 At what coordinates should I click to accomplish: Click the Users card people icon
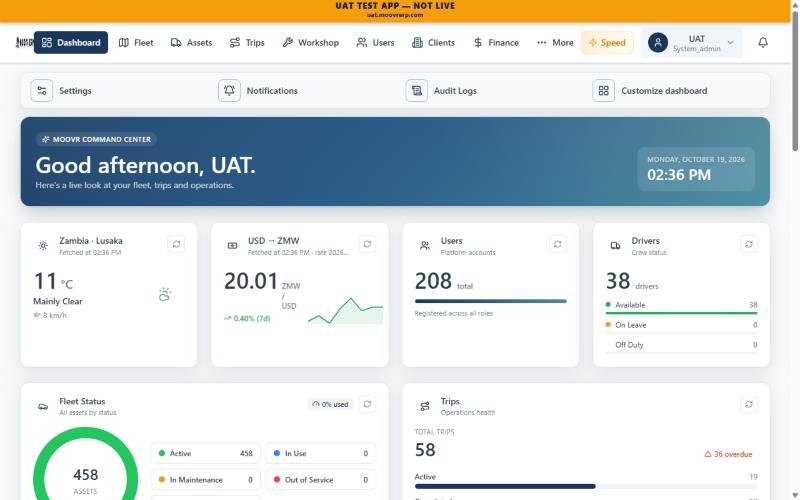(424, 246)
